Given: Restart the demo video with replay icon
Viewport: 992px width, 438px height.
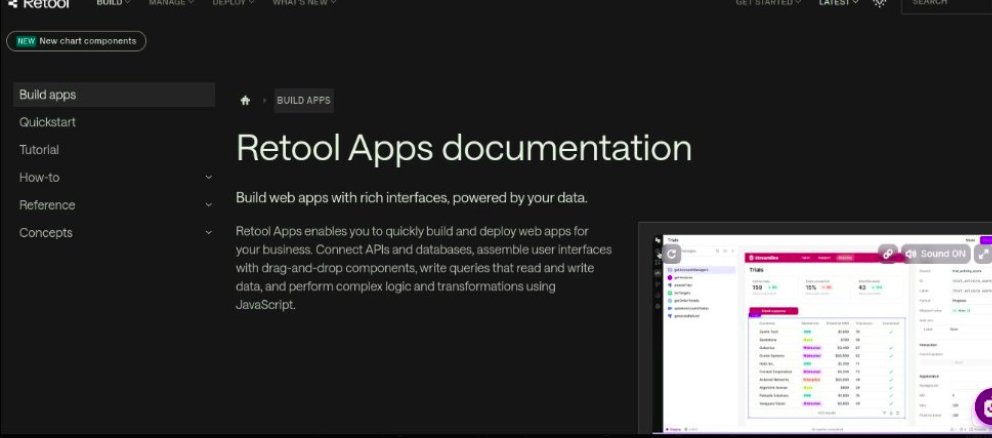Looking at the screenshot, I should [671, 254].
